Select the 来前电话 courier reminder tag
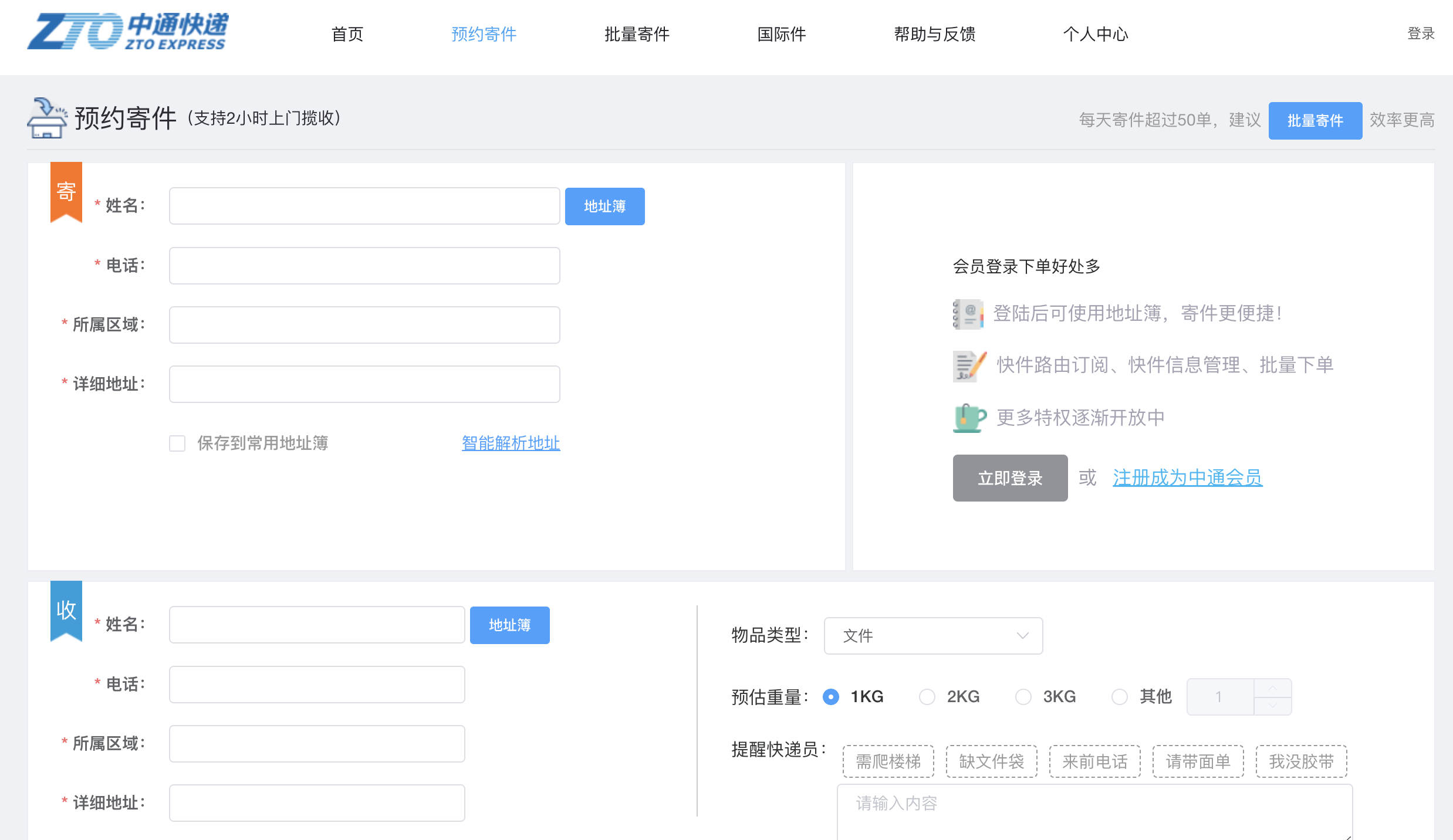The image size is (1453, 840). coord(1095,761)
